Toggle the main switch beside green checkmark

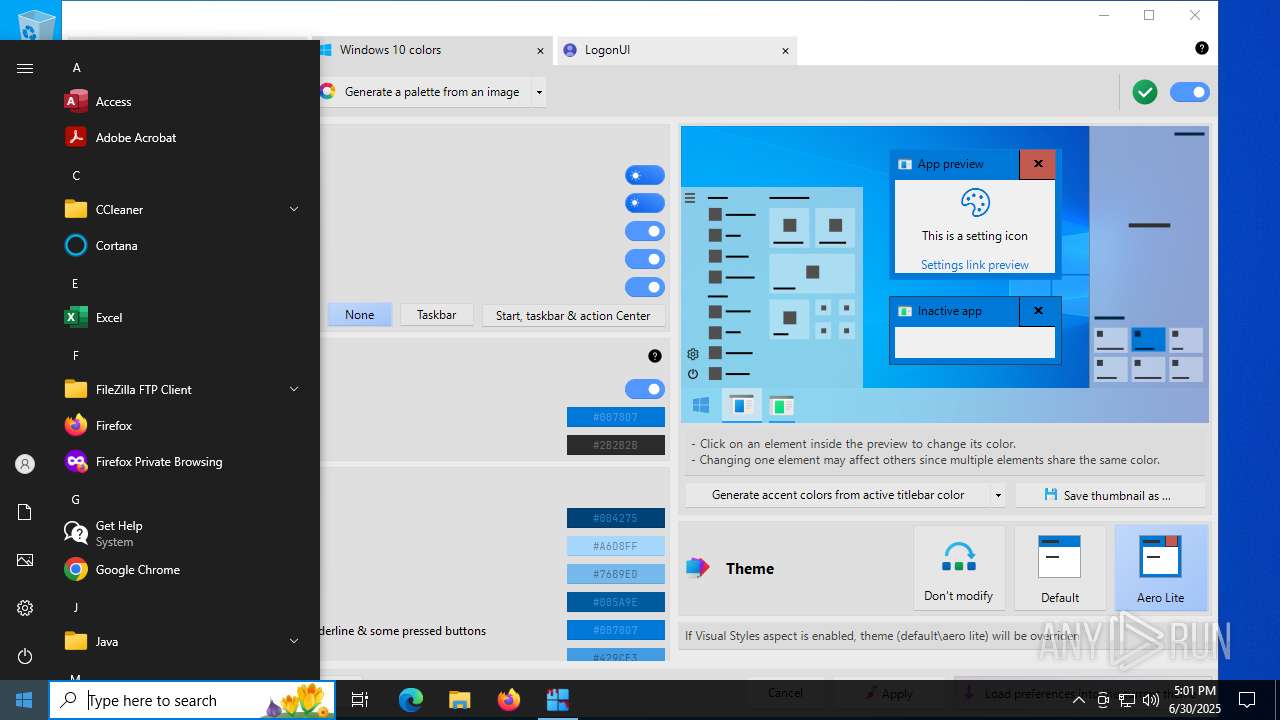coord(1189,92)
